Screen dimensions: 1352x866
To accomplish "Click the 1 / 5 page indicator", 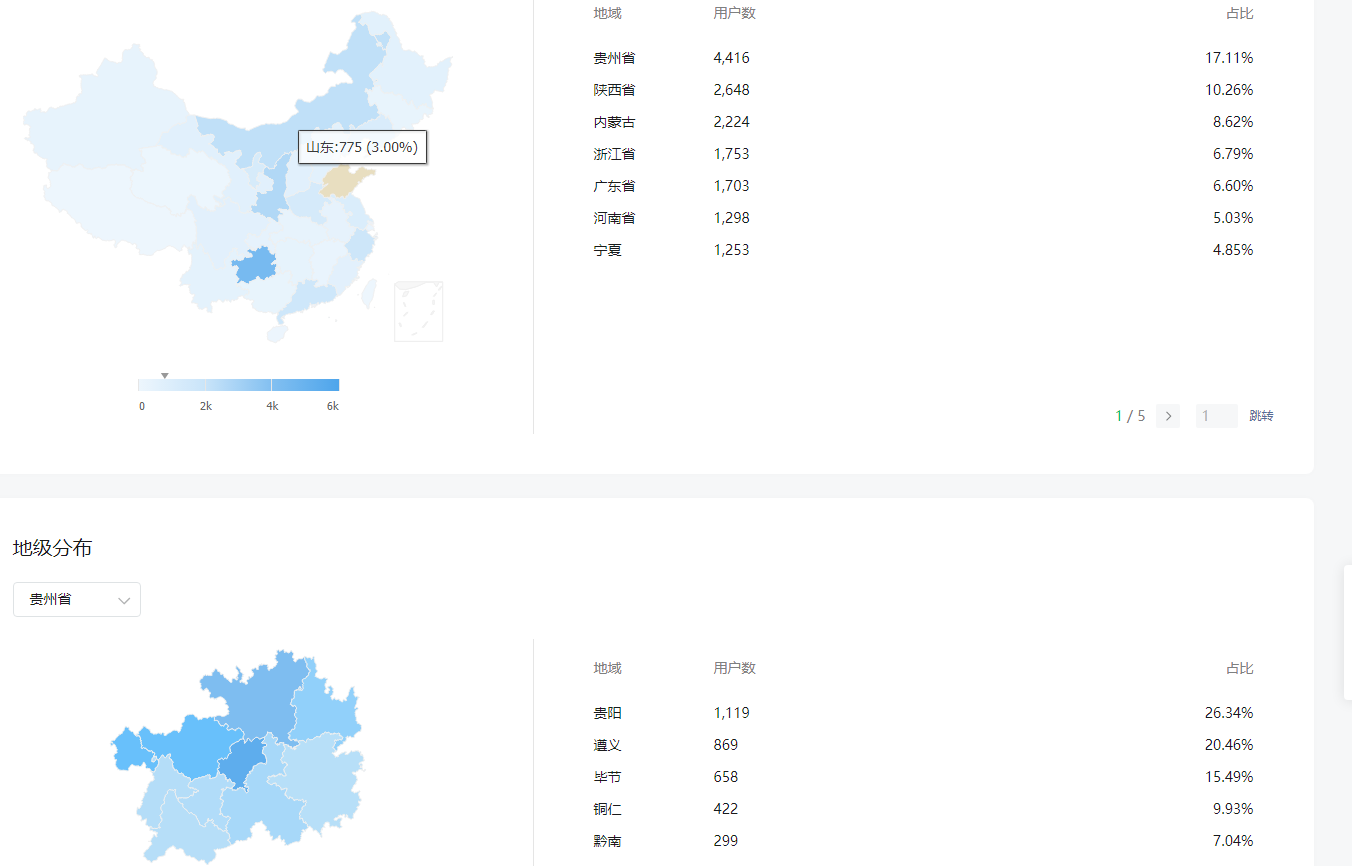I will pyautogui.click(x=1131, y=416).
